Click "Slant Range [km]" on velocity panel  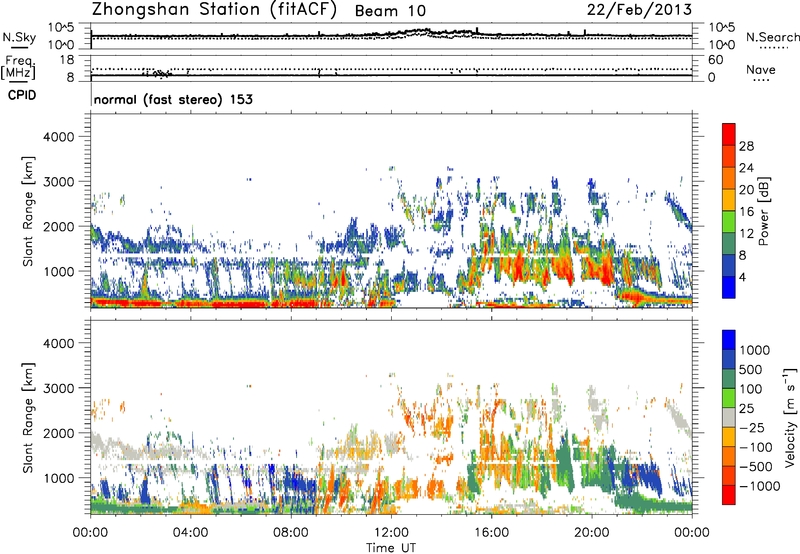tap(28, 417)
